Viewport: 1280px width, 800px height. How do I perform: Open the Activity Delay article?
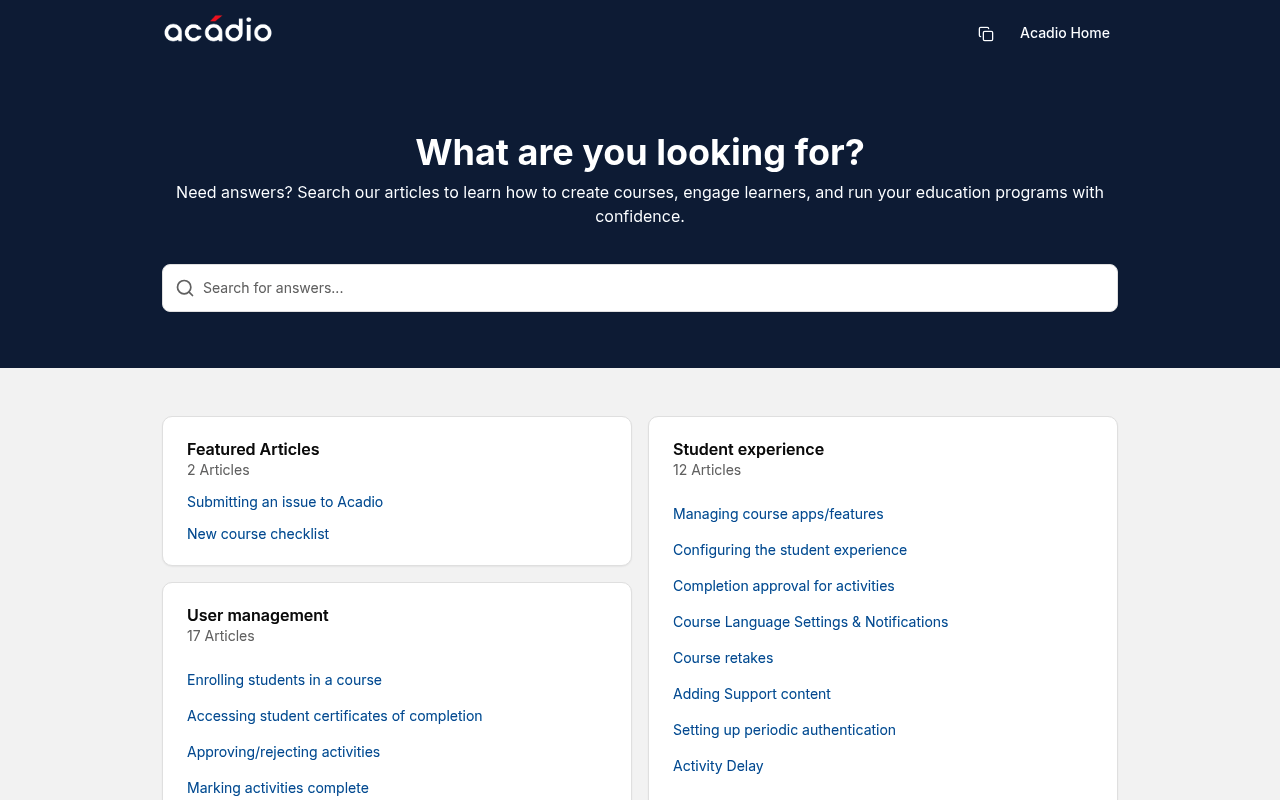718,766
